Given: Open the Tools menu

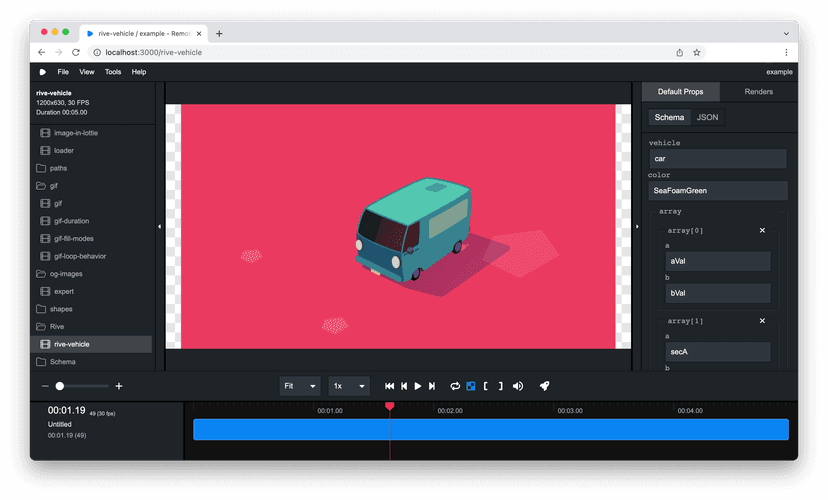Looking at the screenshot, I should pyautogui.click(x=113, y=72).
